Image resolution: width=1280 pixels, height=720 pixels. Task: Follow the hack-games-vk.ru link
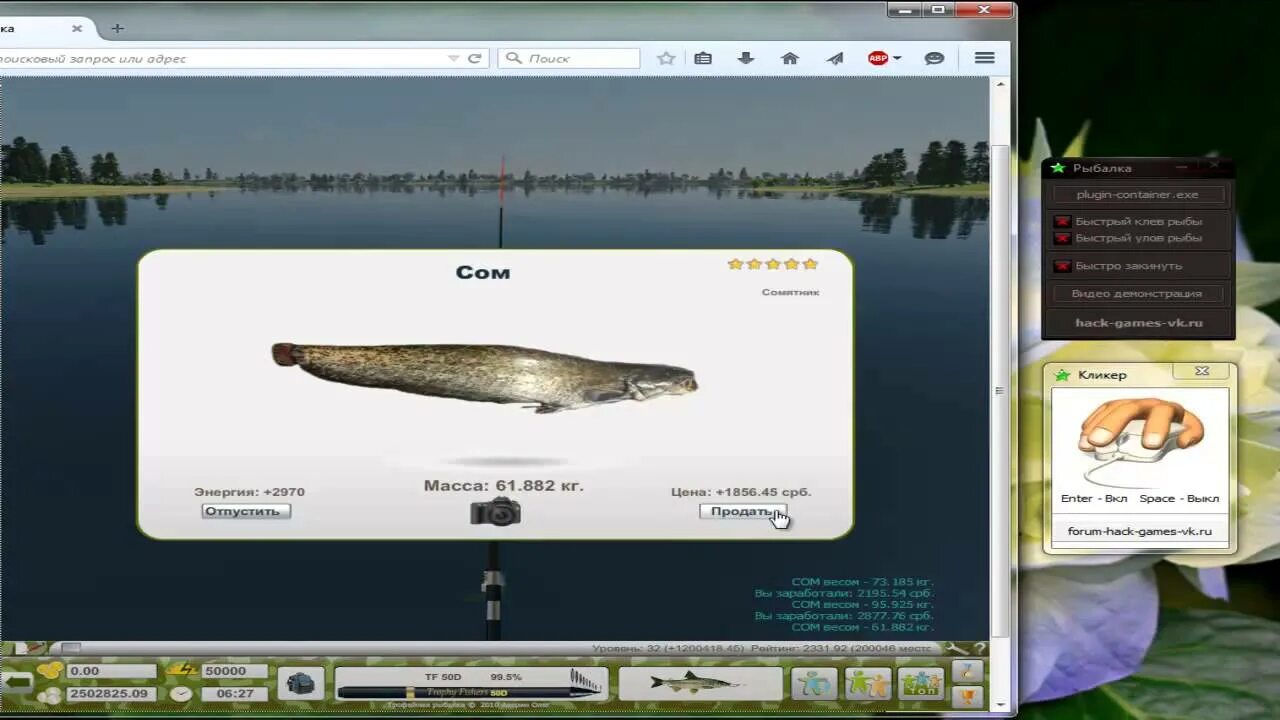click(x=1138, y=323)
